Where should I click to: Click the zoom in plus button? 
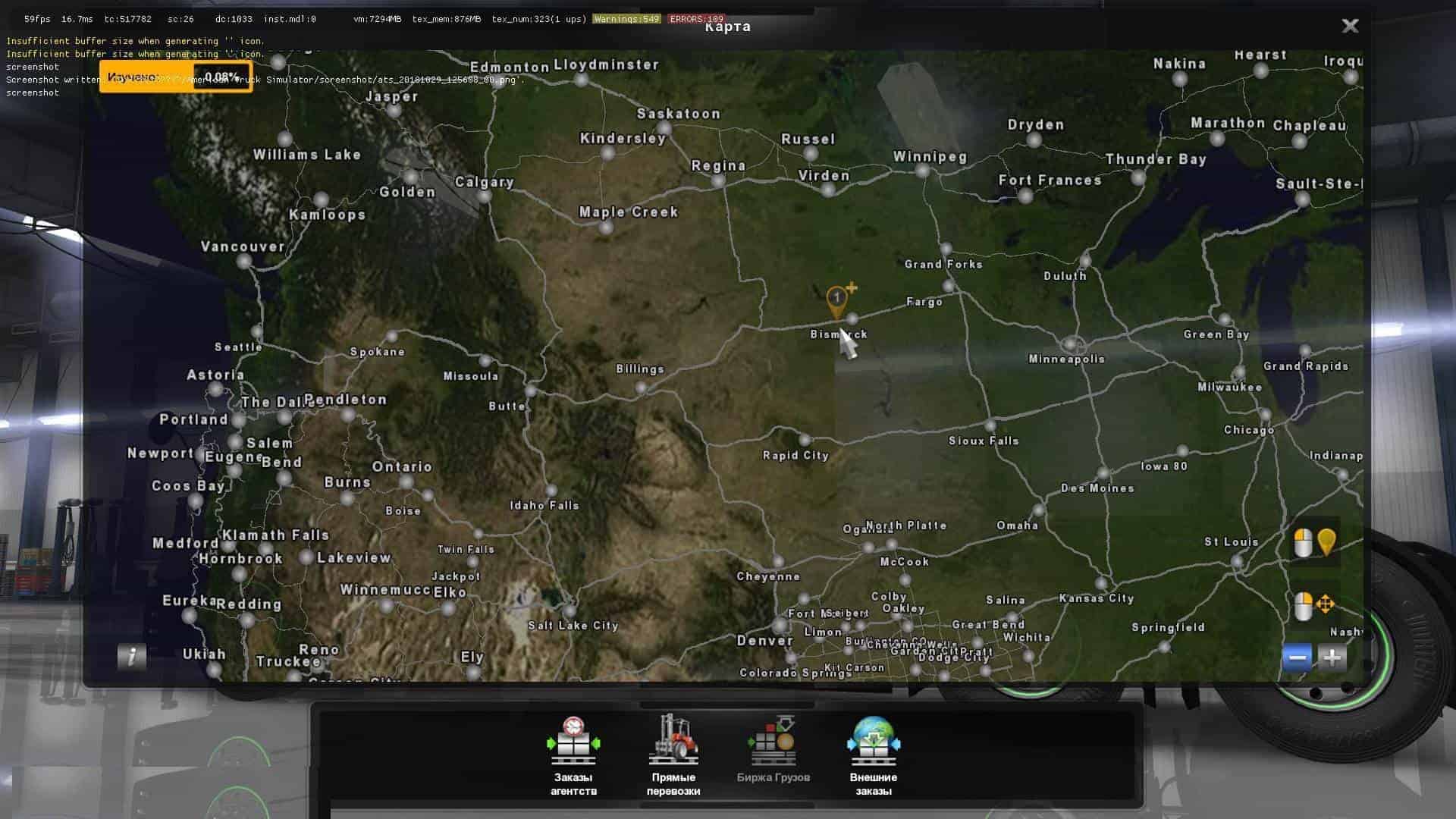pos(1332,657)
